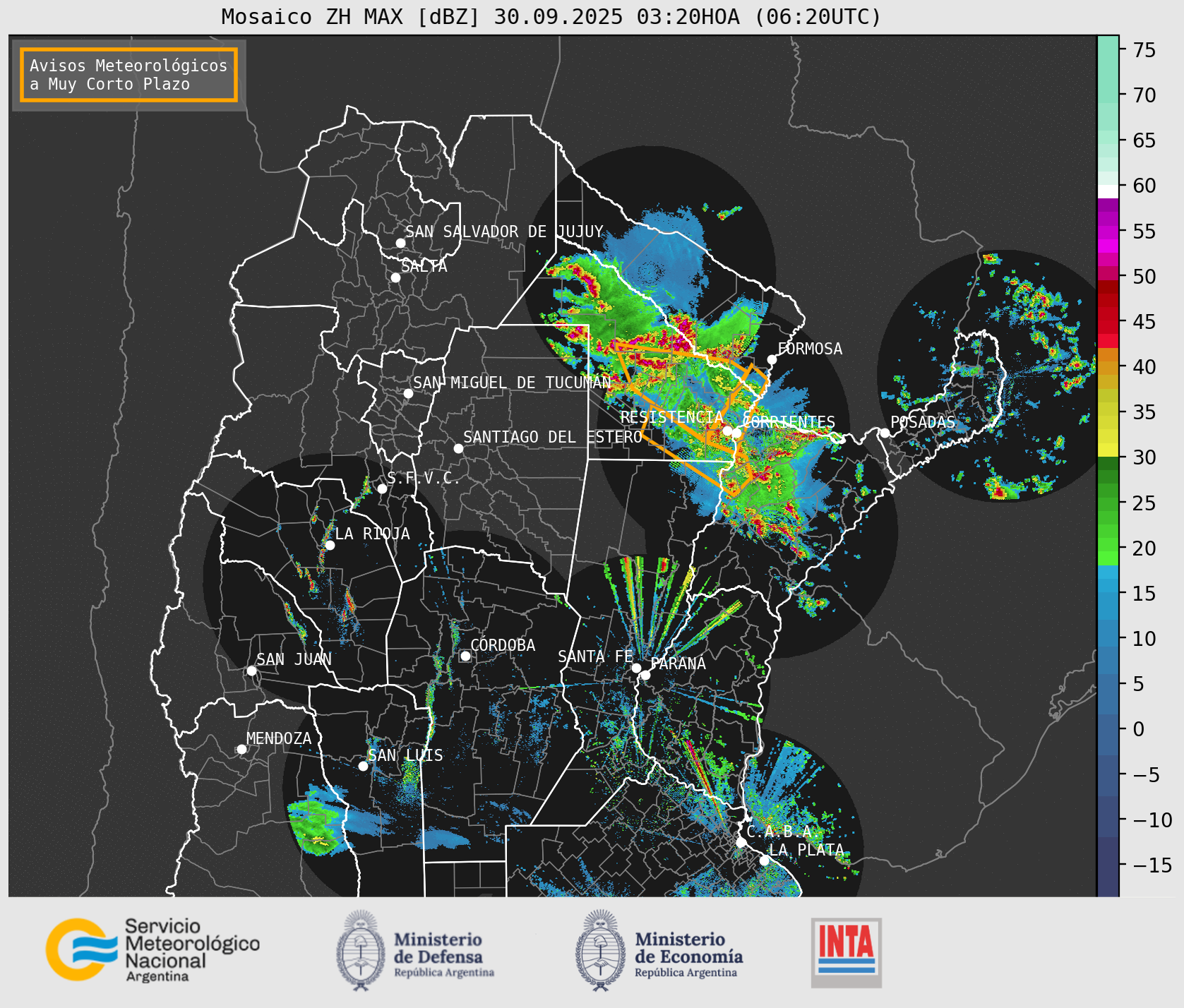Viewport: 1184px width, 1008px height.
Task: Click the CÓRDOBA city label
Action: (503, 645)
